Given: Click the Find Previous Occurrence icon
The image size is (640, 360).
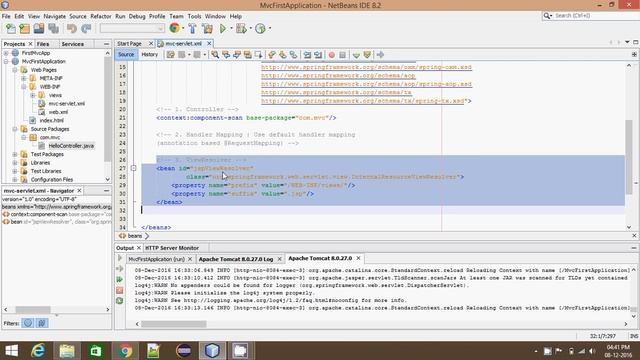Looking at the screenshot, I should tap(226, 55).
